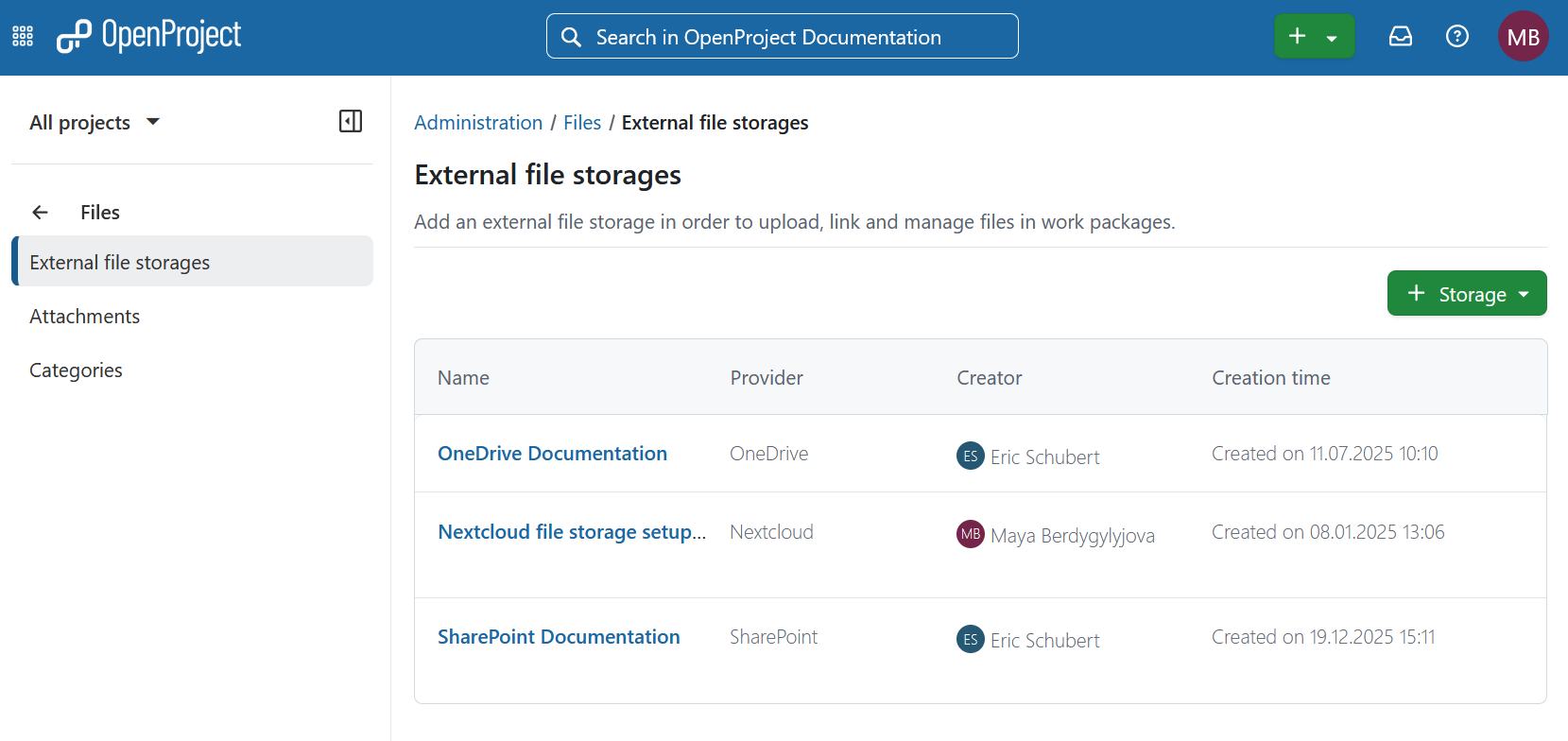Click the External file storages page title

[548, 175]
